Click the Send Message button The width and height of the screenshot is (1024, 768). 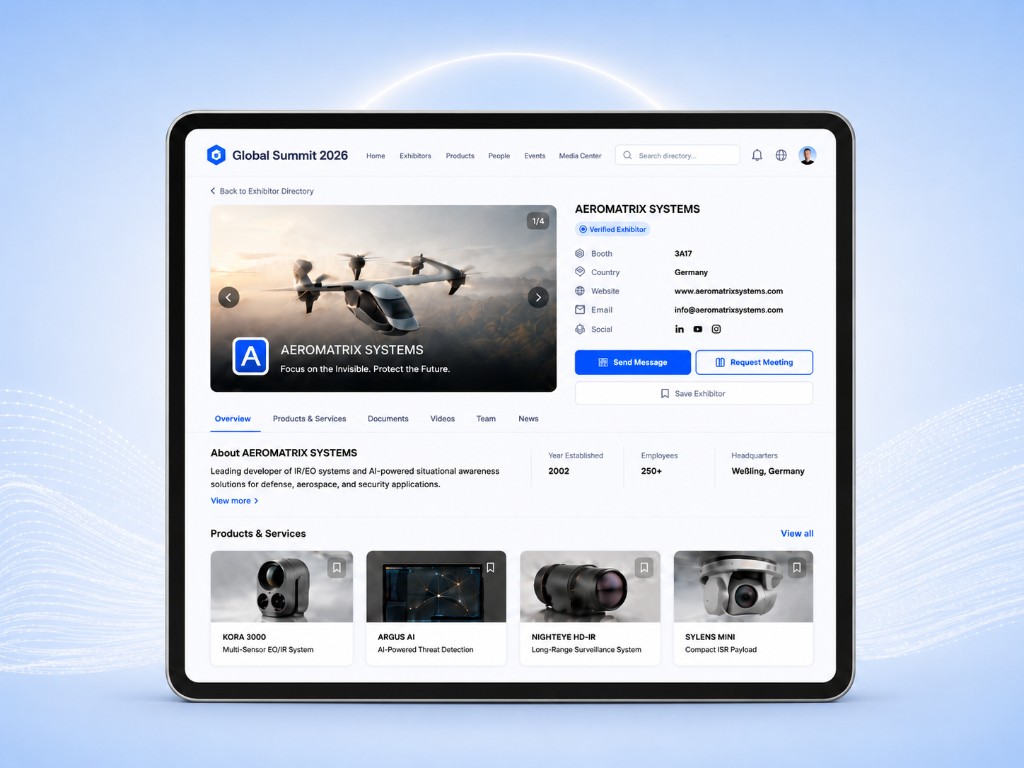pyautogui.click(x=633, y=362)
